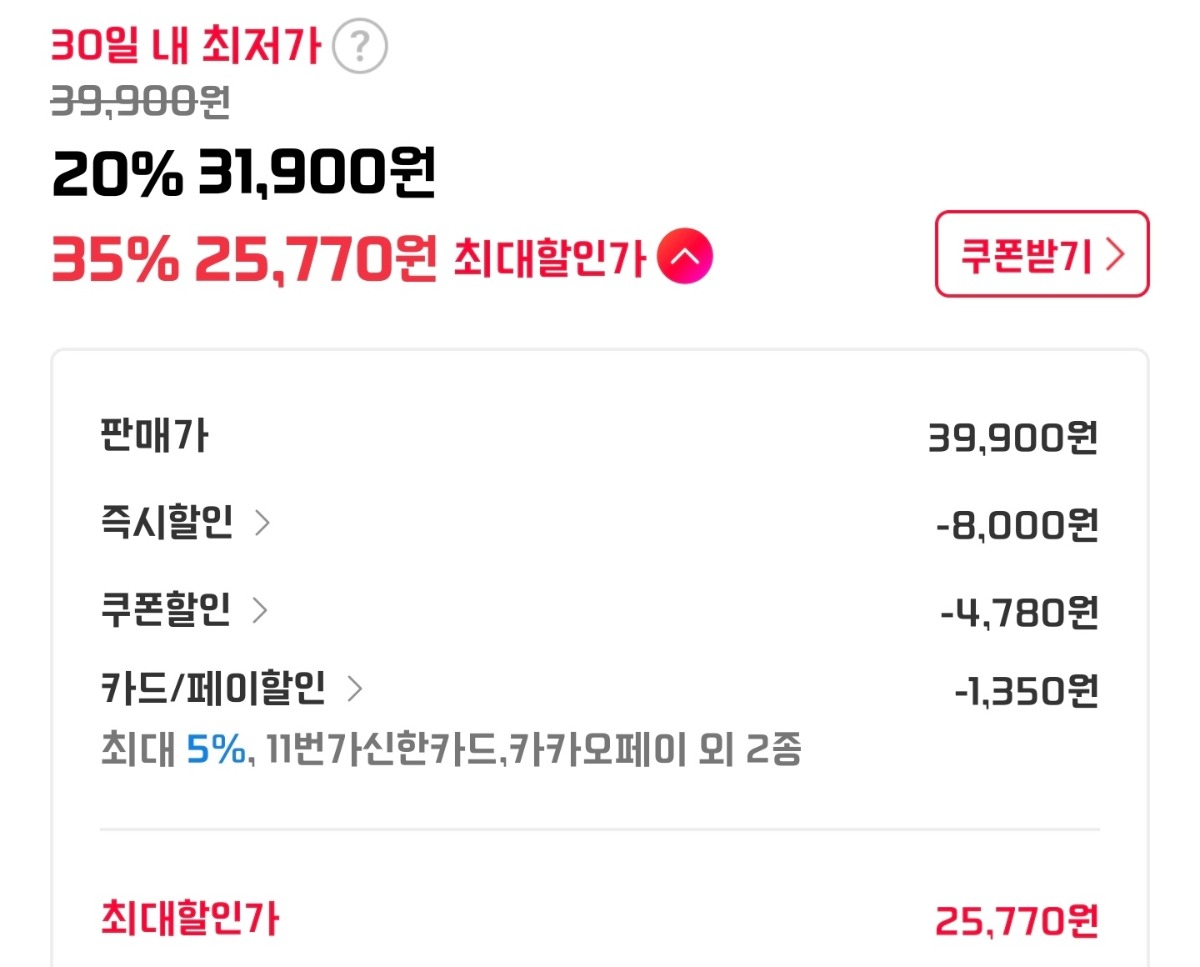
Task: Tap the 30일 내 최저가 heading
Action: pyautogui.click(x=186, y=45)
